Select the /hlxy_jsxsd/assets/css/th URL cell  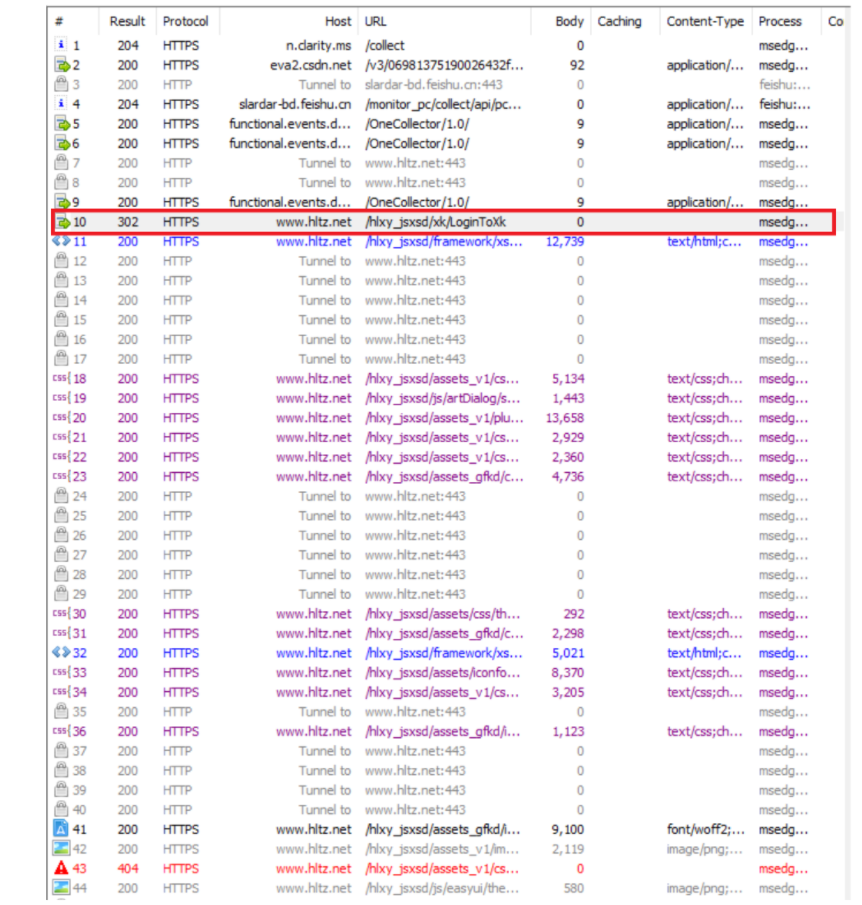coord(442,614)
